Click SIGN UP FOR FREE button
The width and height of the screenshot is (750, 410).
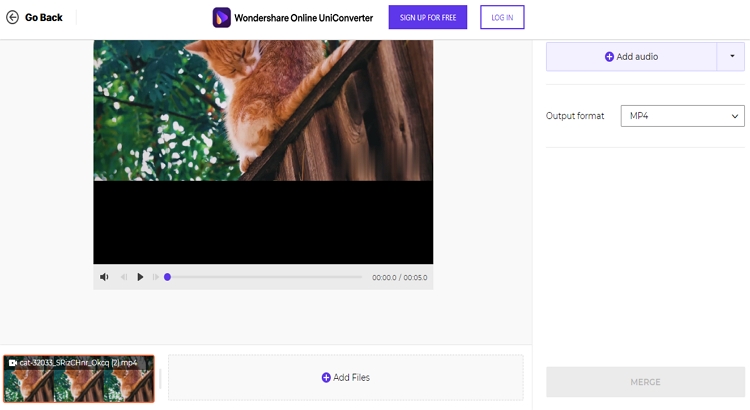(x=428, y=17)
